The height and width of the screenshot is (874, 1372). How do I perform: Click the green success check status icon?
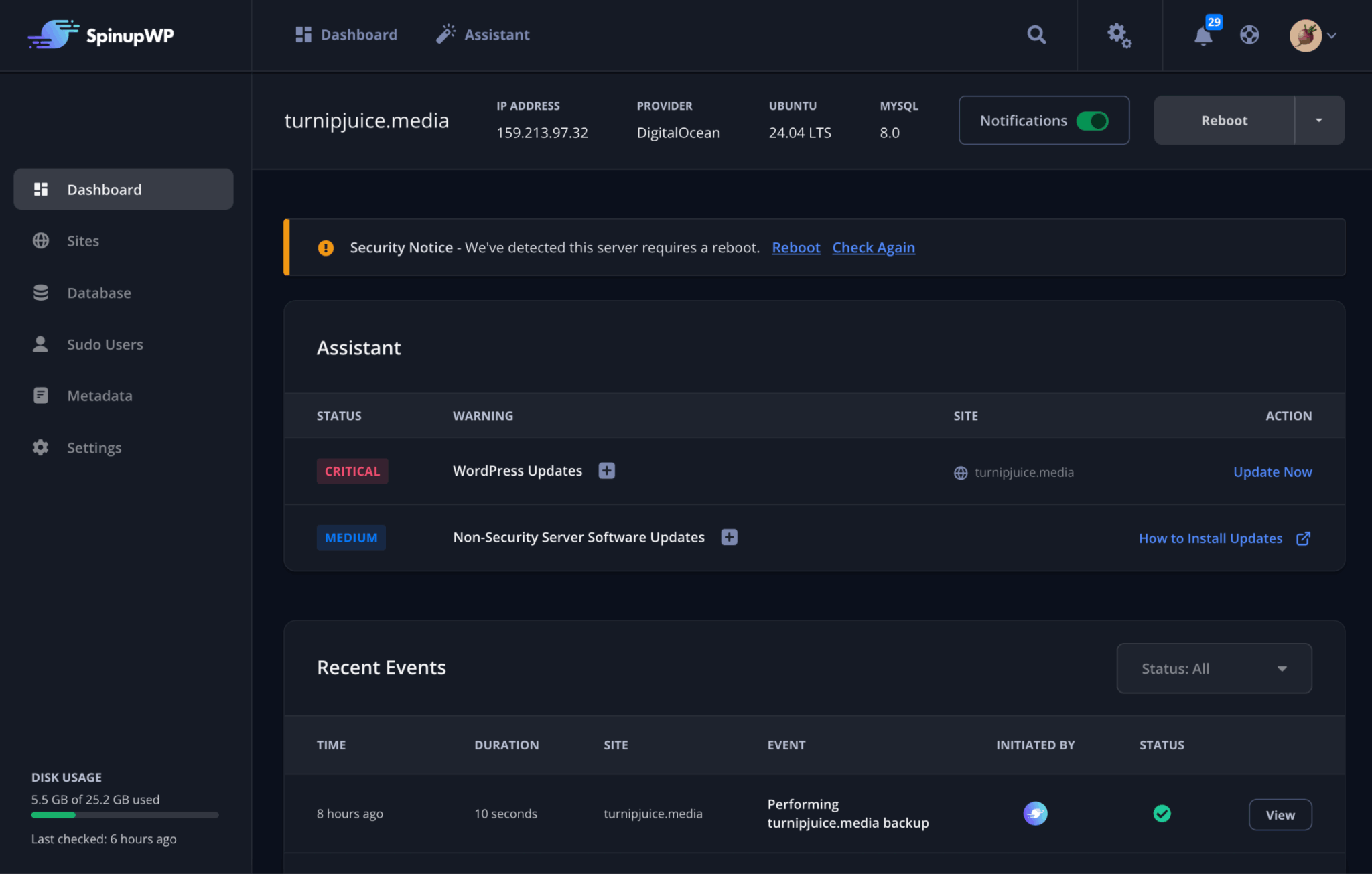(x=1162, y=814)
